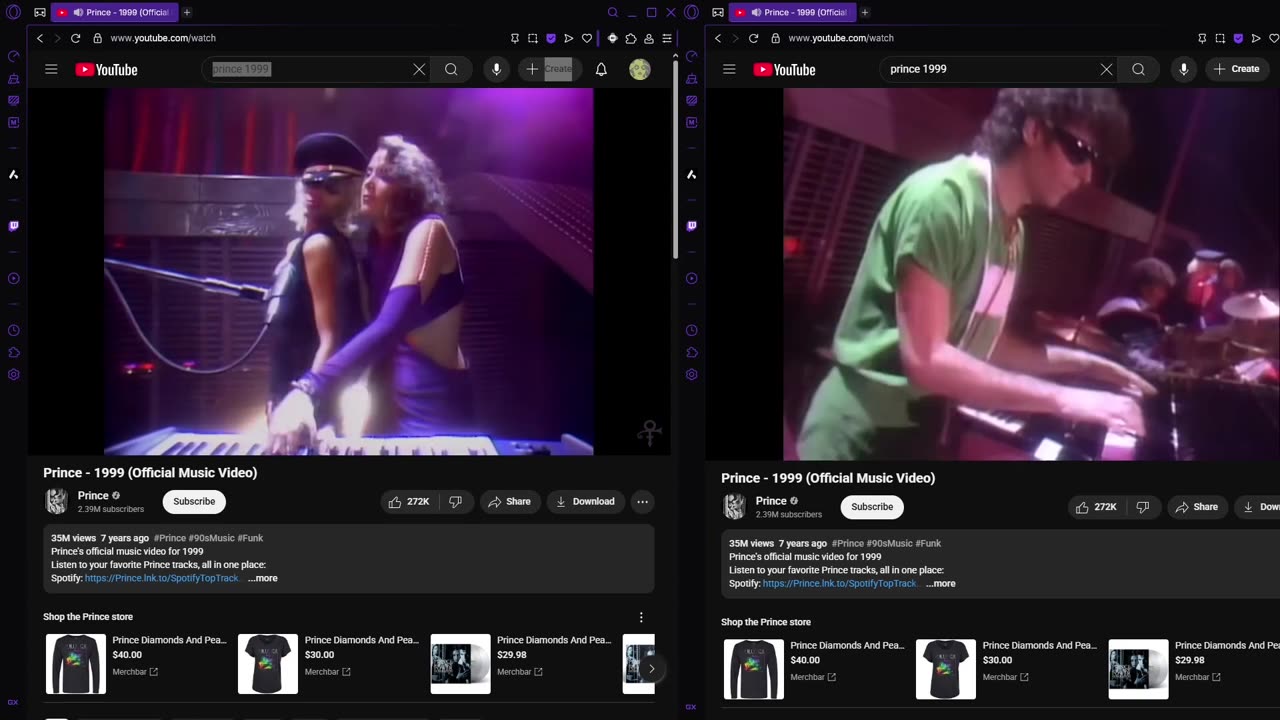Image resolution: width=1280 pixels, height=720 pixels.
Task: Go back in left browser window
Action: pos(40,38)
